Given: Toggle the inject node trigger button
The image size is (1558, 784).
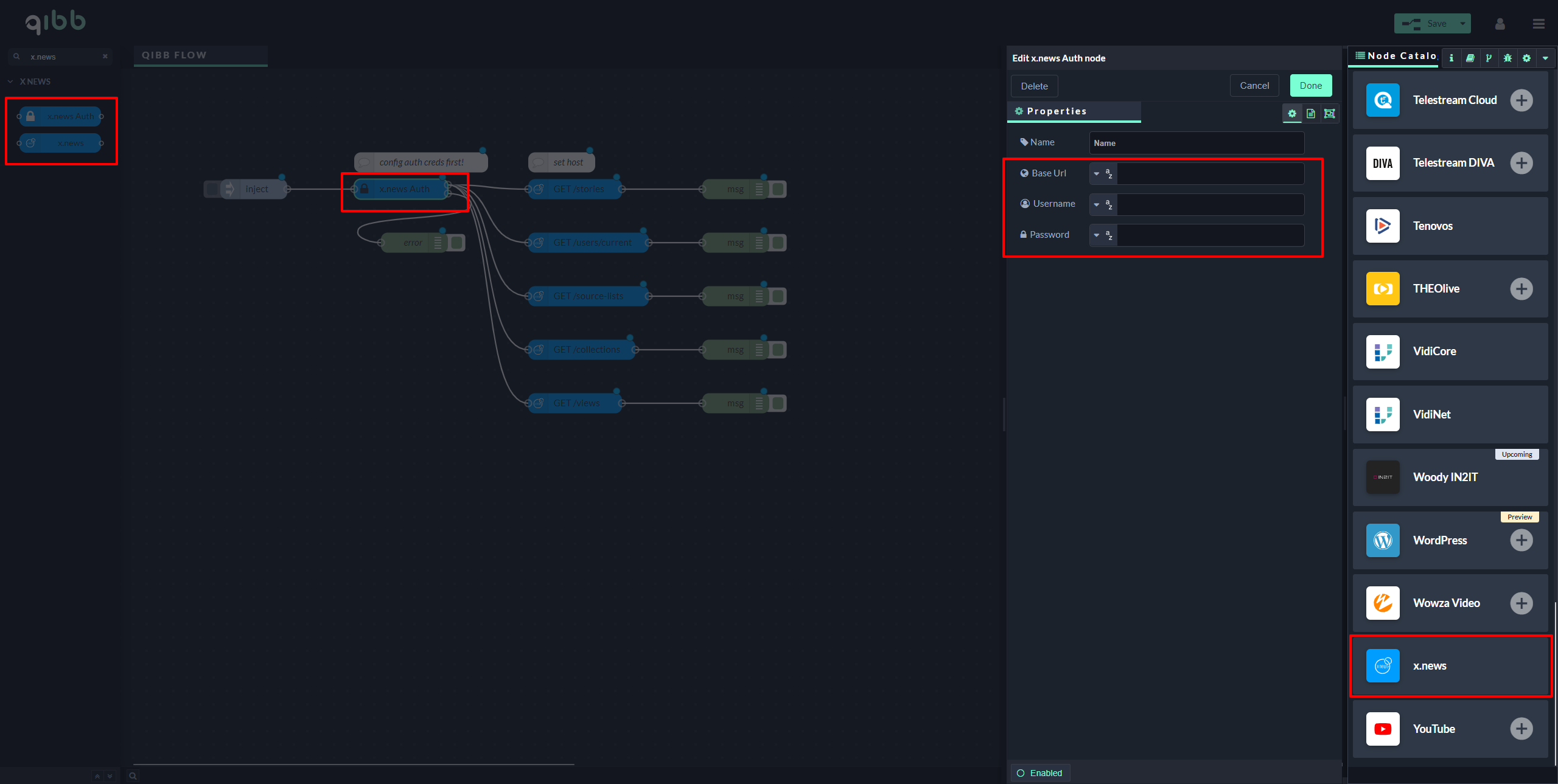Looking at the screenshot, I should click(x=212, y=189).
